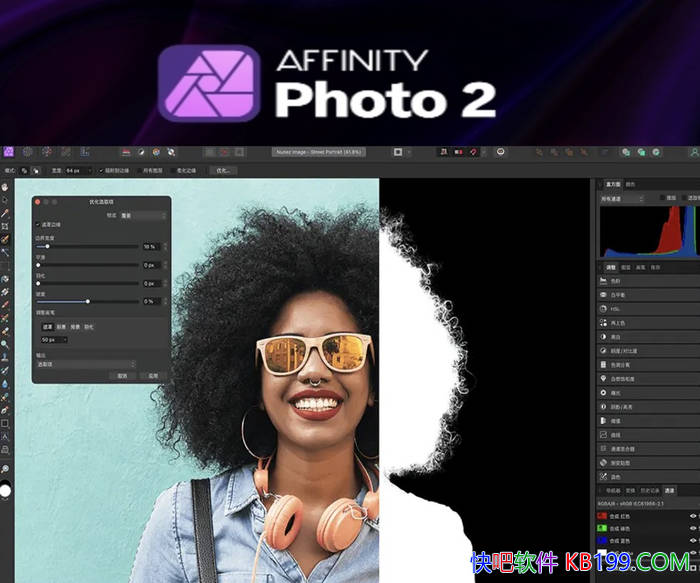Hide the Composite Green channel

(693, 529)
